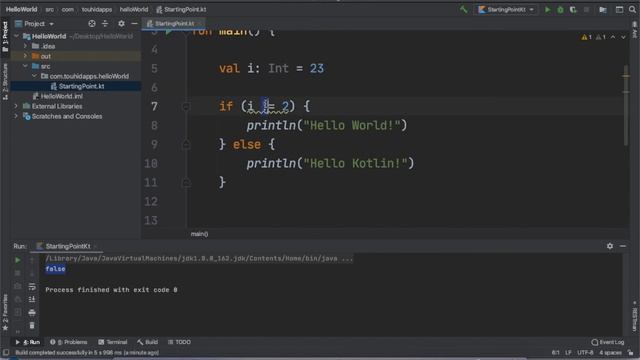
Task: Expand the .idea folder
Action: [x=25, y=46]
